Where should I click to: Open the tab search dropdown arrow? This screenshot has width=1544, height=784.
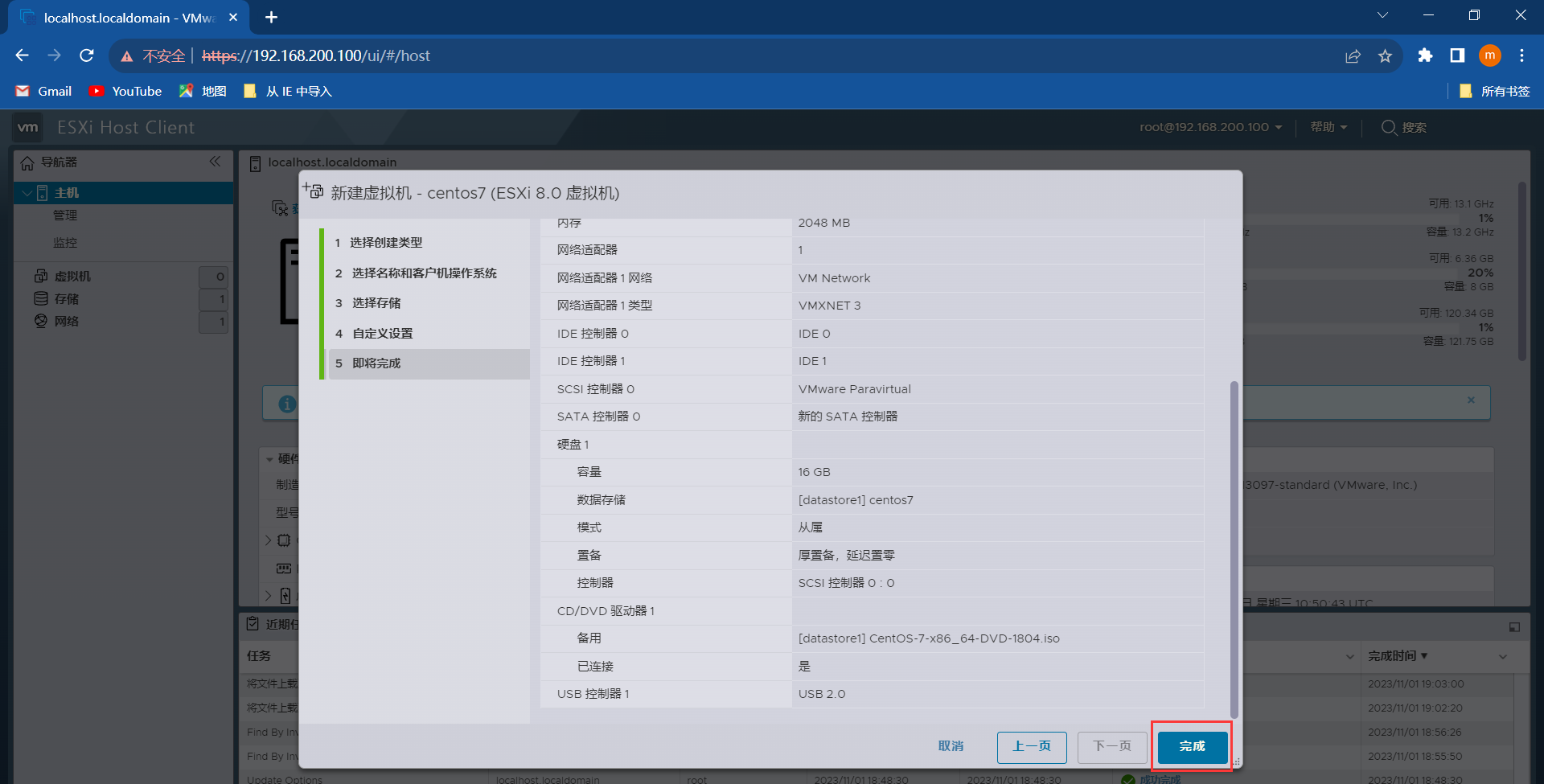(1382, 15)
